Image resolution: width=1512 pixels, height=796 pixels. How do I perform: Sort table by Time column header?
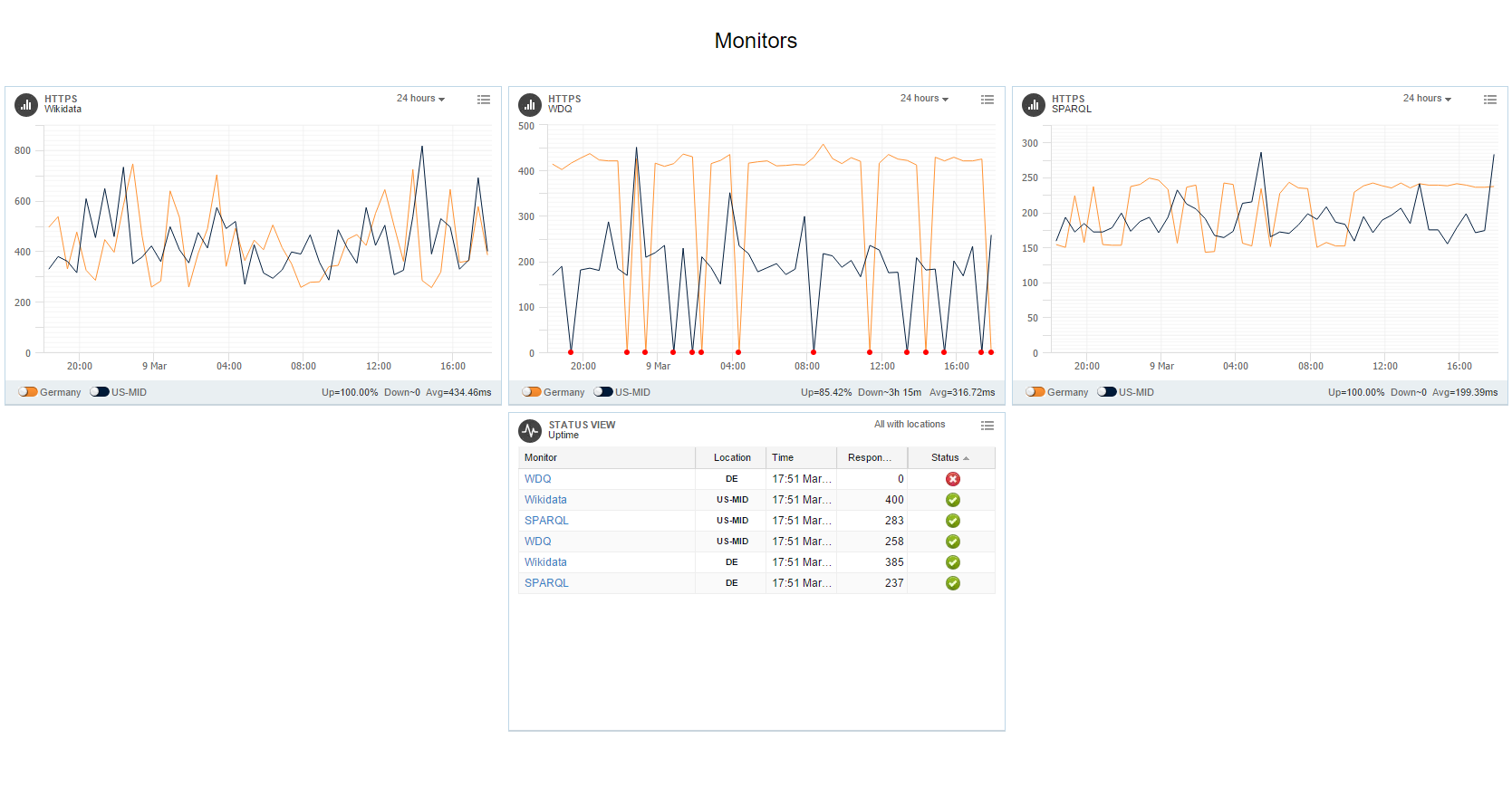802,458
